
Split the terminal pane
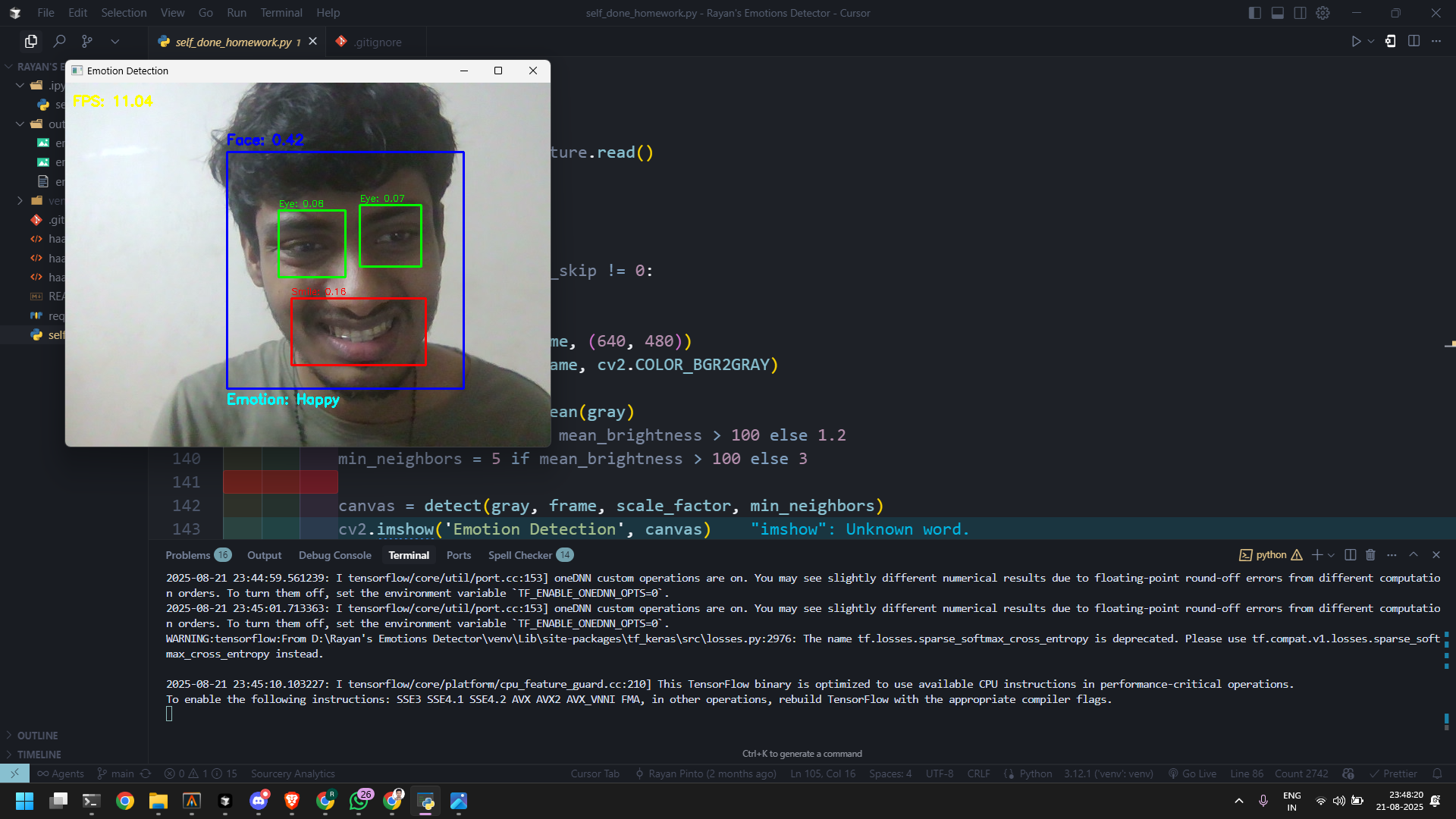coord(1350,555)
